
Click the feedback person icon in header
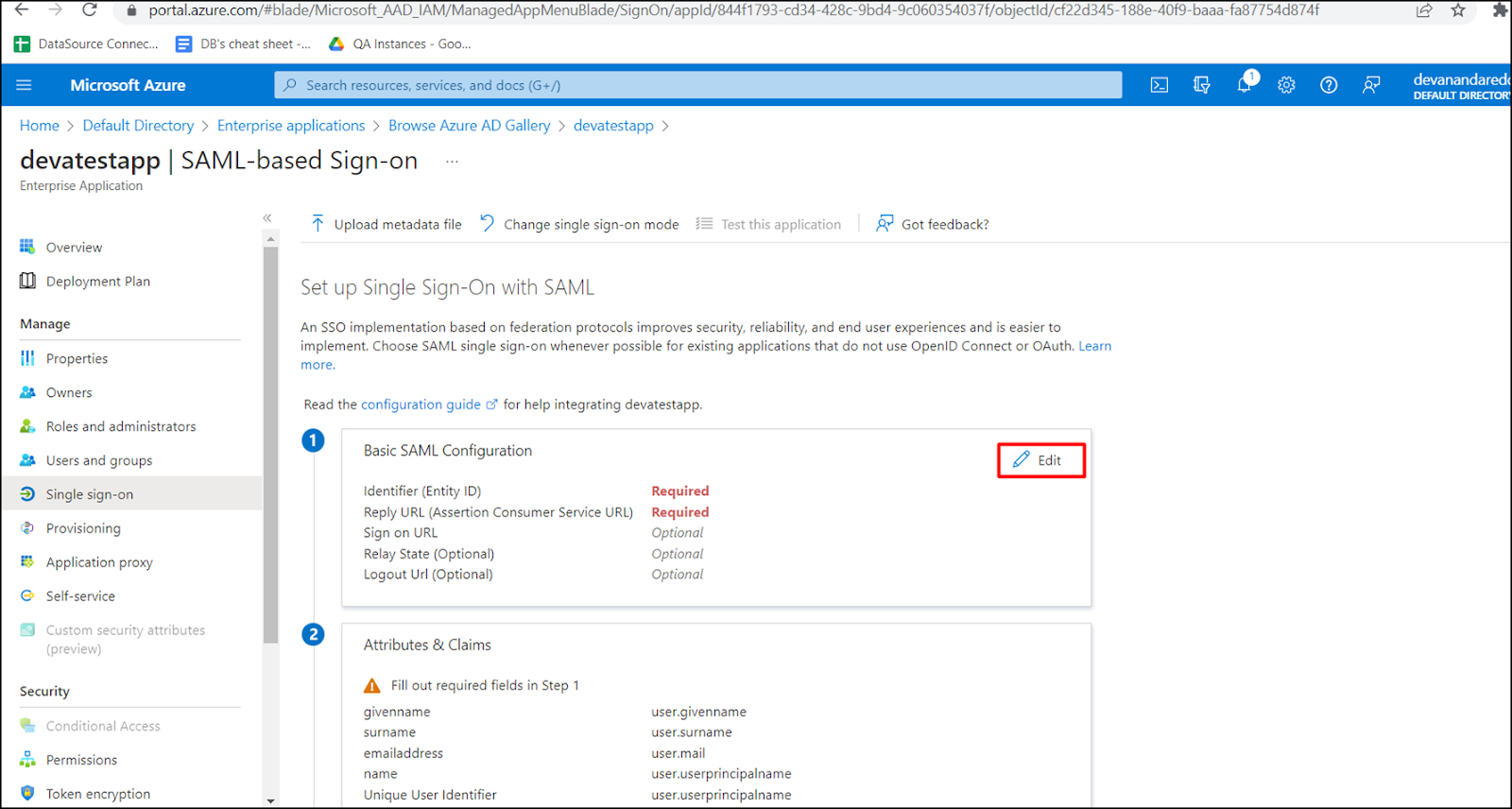coord(1371,85)
